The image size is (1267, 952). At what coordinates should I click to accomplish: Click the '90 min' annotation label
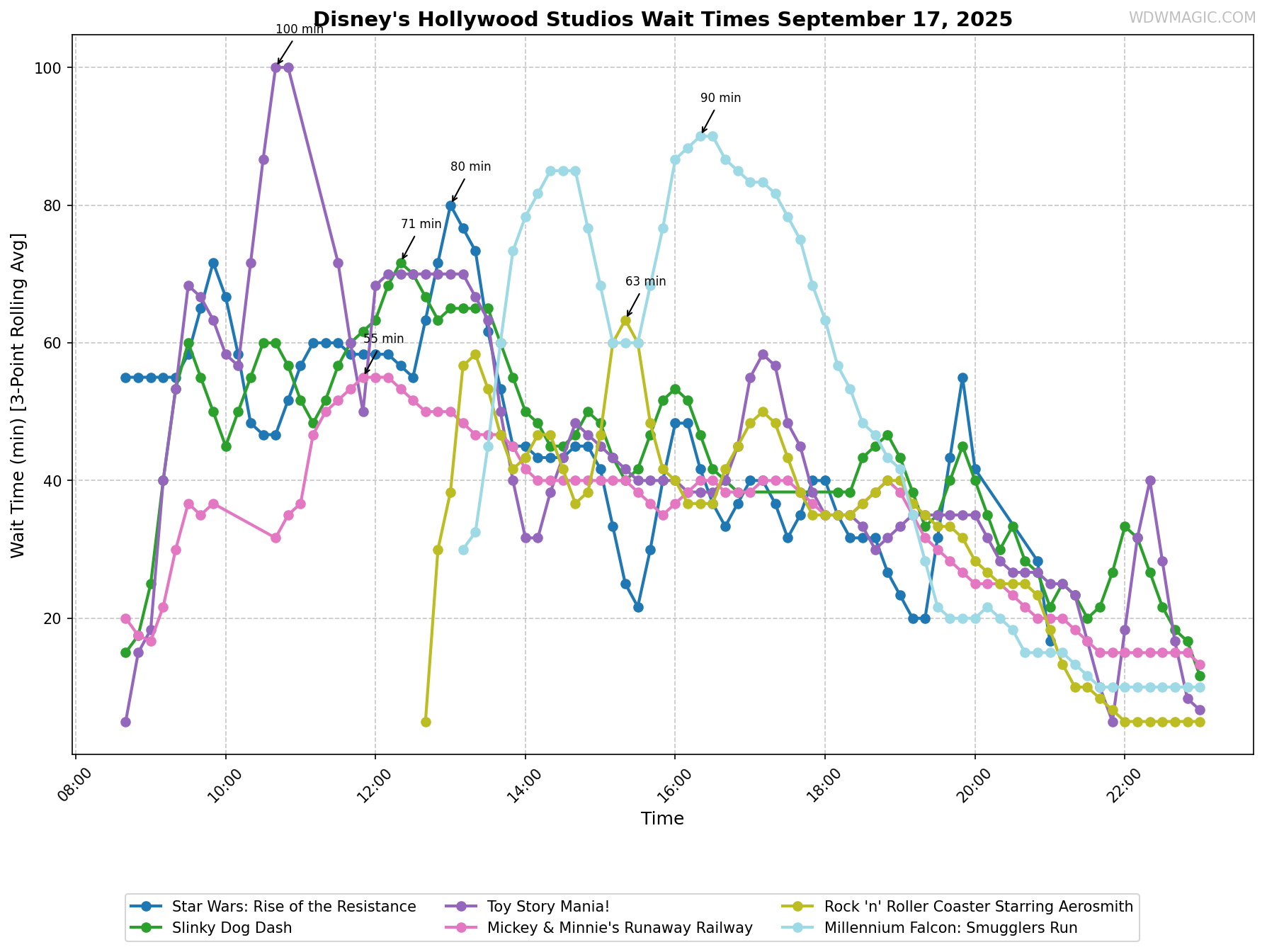[x=721, y=98]
